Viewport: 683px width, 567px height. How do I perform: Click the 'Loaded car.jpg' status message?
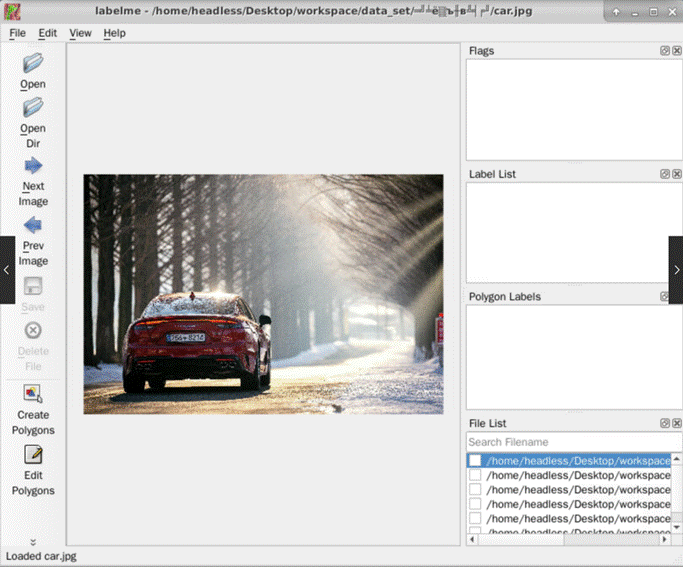pyautogui.click(x=41, y=556)
